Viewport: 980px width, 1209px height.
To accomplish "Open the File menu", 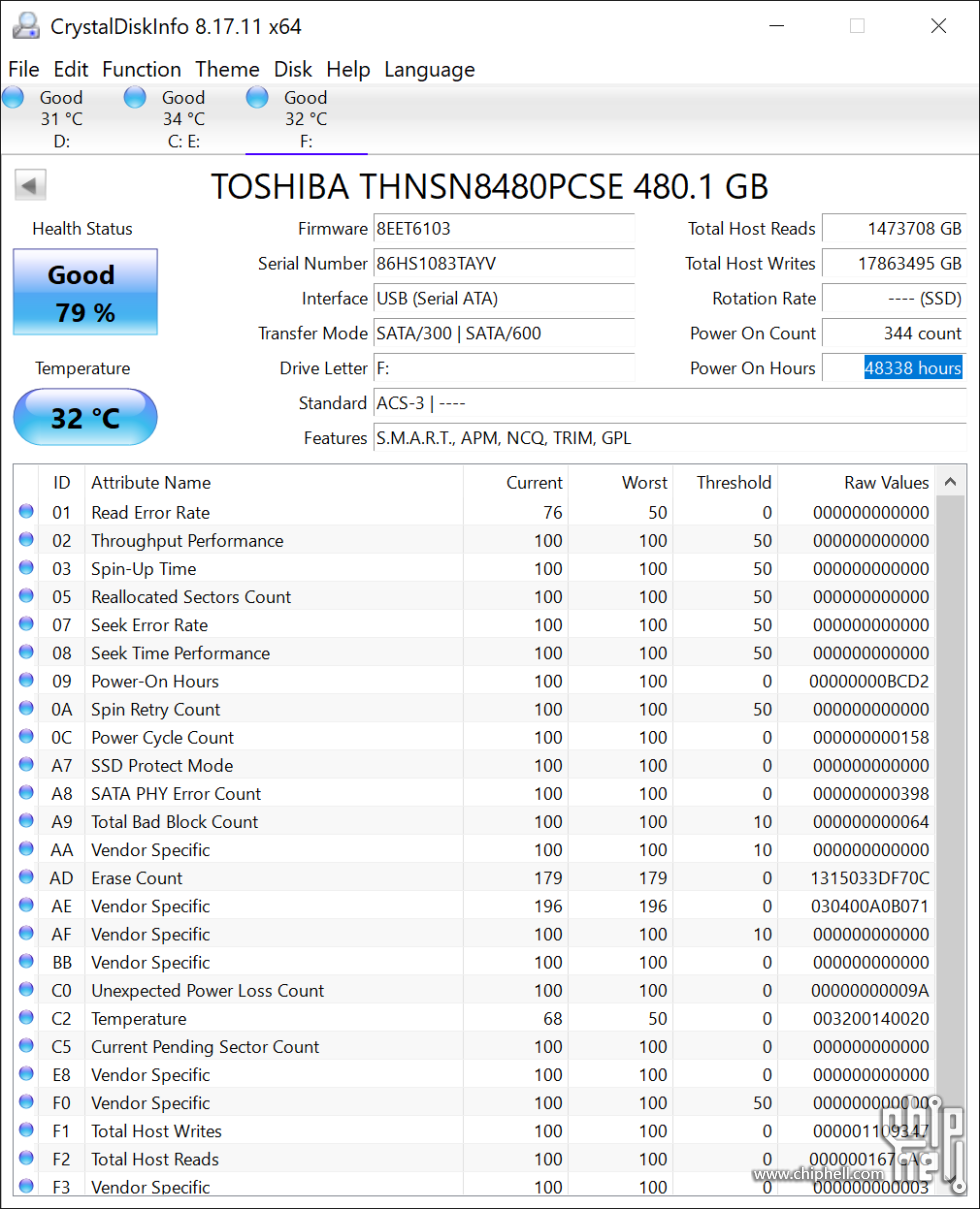I will [24, 69].
